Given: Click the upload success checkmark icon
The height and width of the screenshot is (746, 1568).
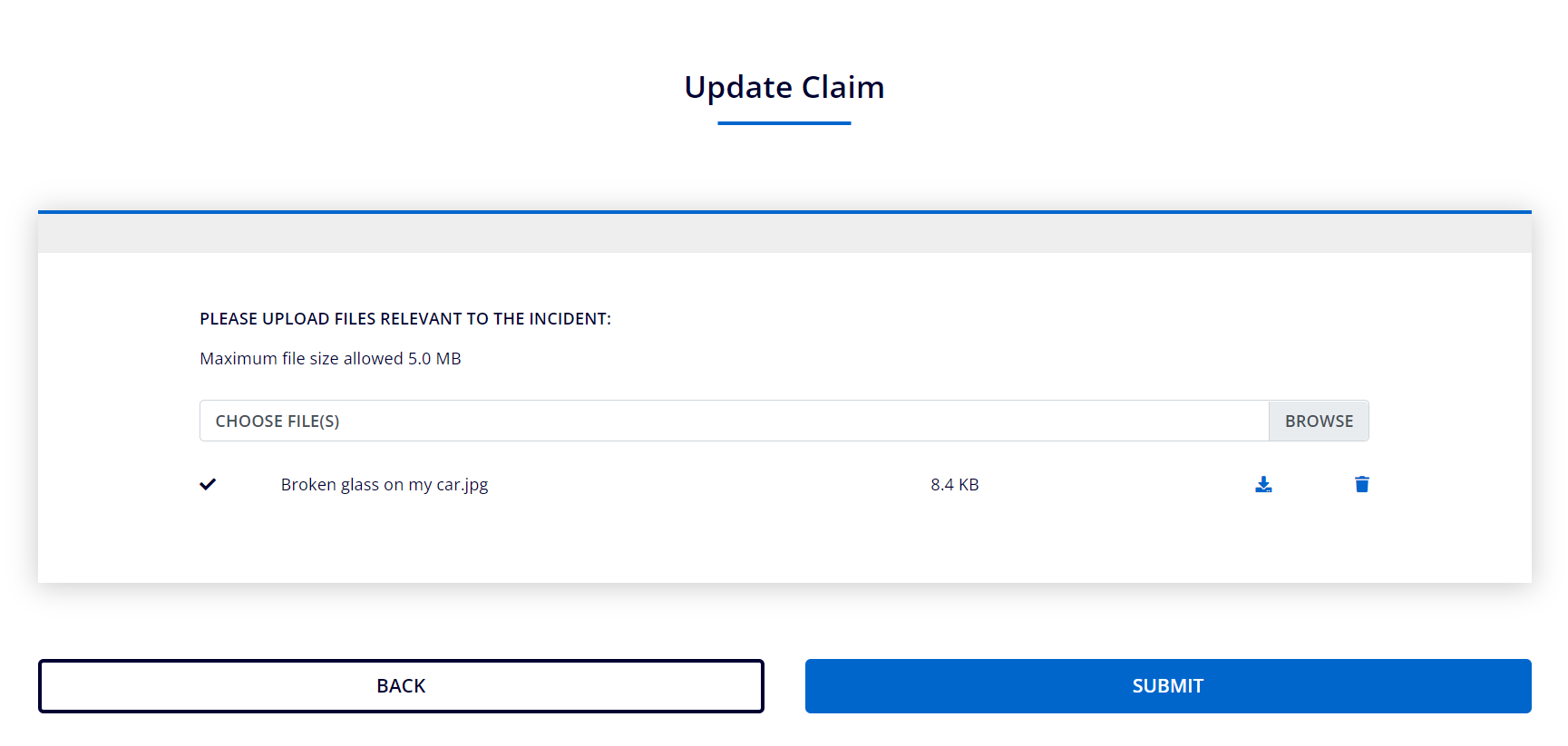Looking at the screenshot, I should [x=208, y=484].
